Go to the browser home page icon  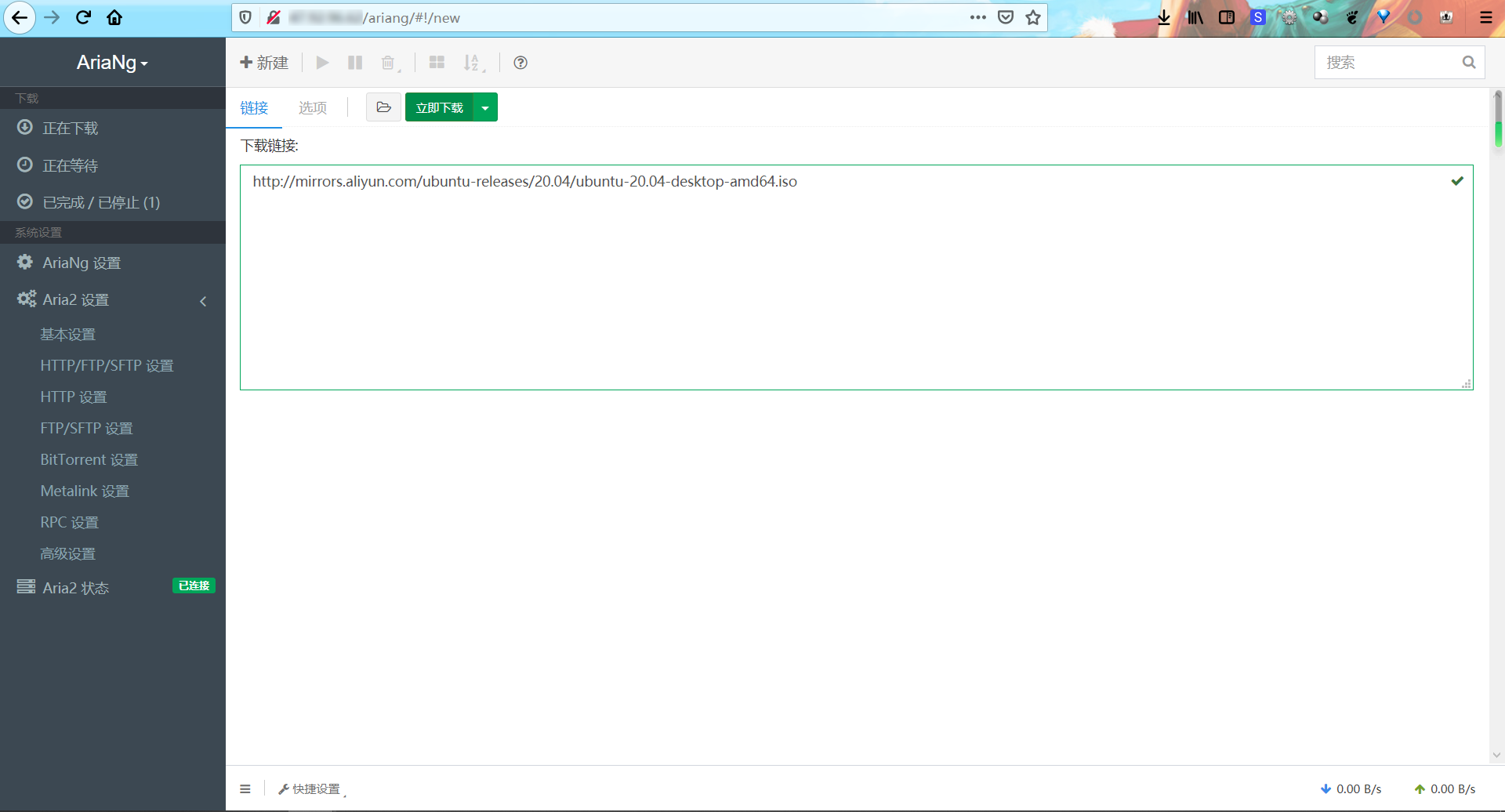pyautogui.click(x=114, y=17)
